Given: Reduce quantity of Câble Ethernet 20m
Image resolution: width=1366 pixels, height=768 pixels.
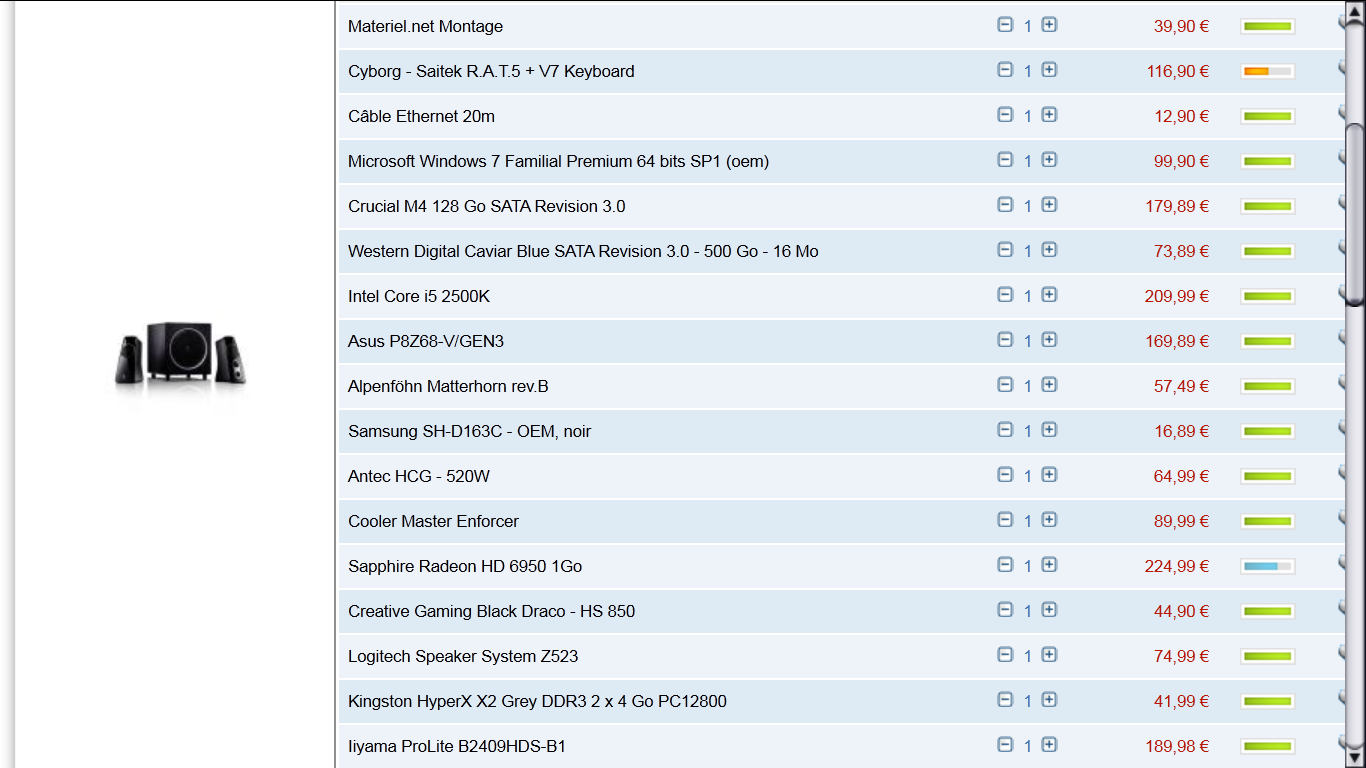Looking at the screenshot, I should pos(1005,115).
